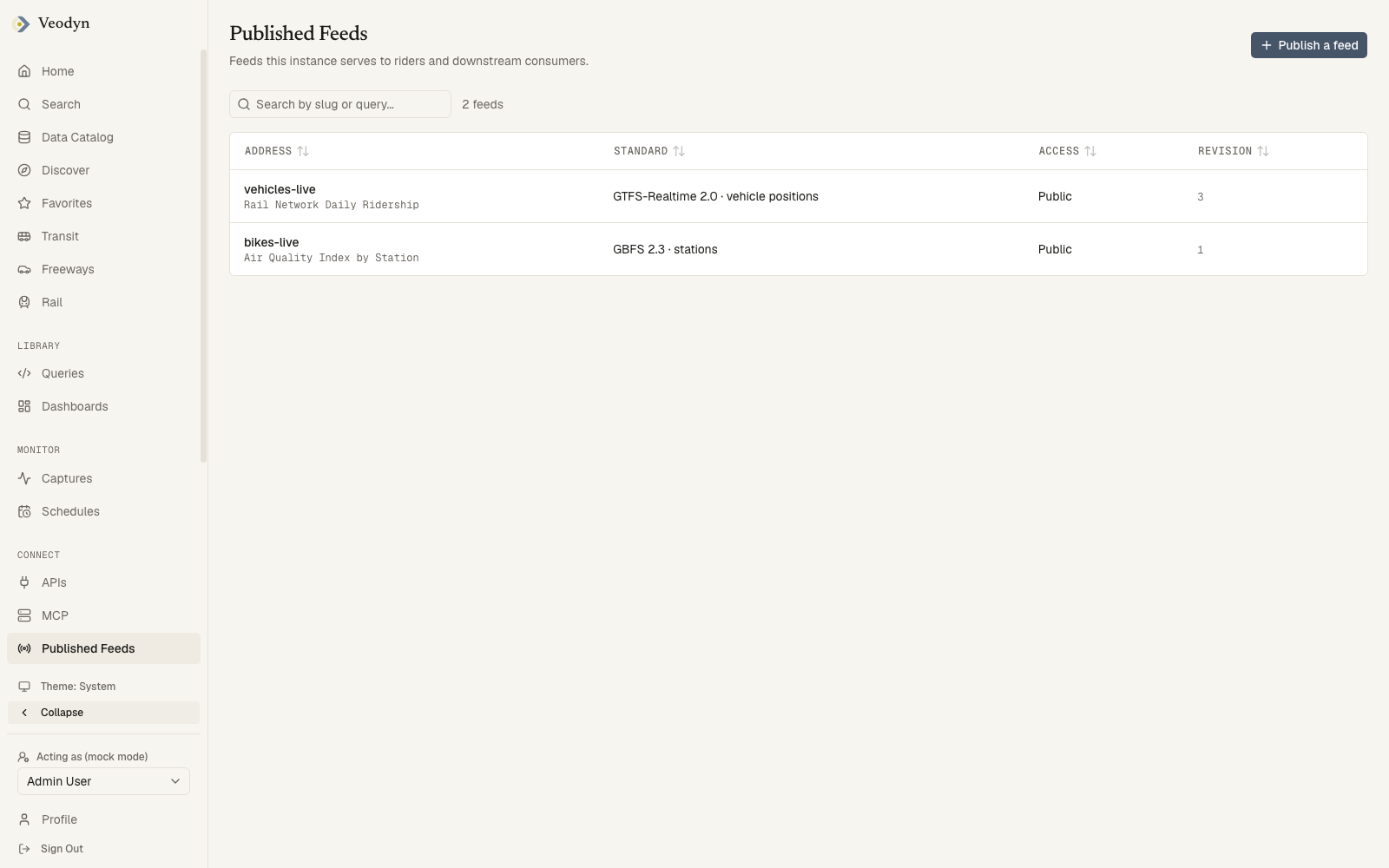Click revision number 3
The height and width of the screenshot is (868, 1389).
(x=1201, y=197)
